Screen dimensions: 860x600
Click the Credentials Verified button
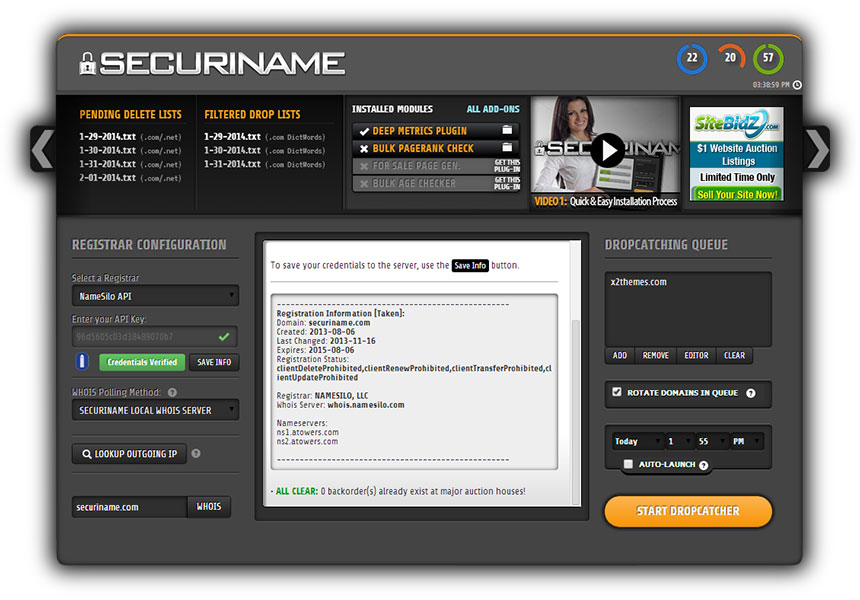[x=142, y=362]
